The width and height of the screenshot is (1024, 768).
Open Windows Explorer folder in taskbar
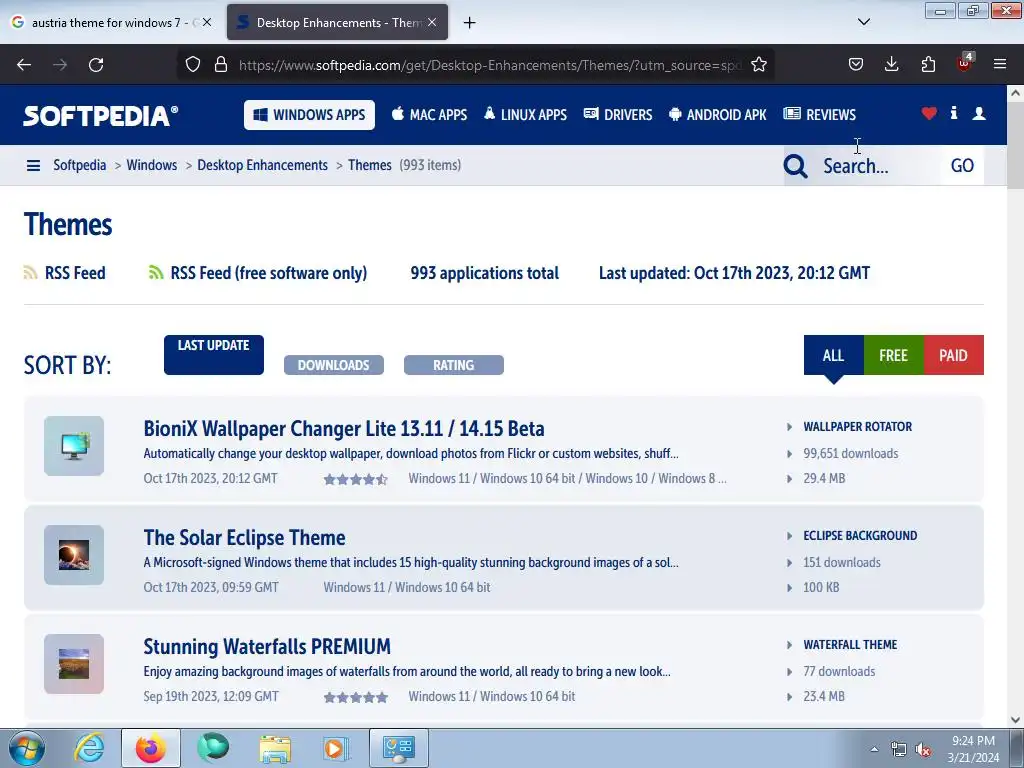pyautogui.click(x=275, y=748)
